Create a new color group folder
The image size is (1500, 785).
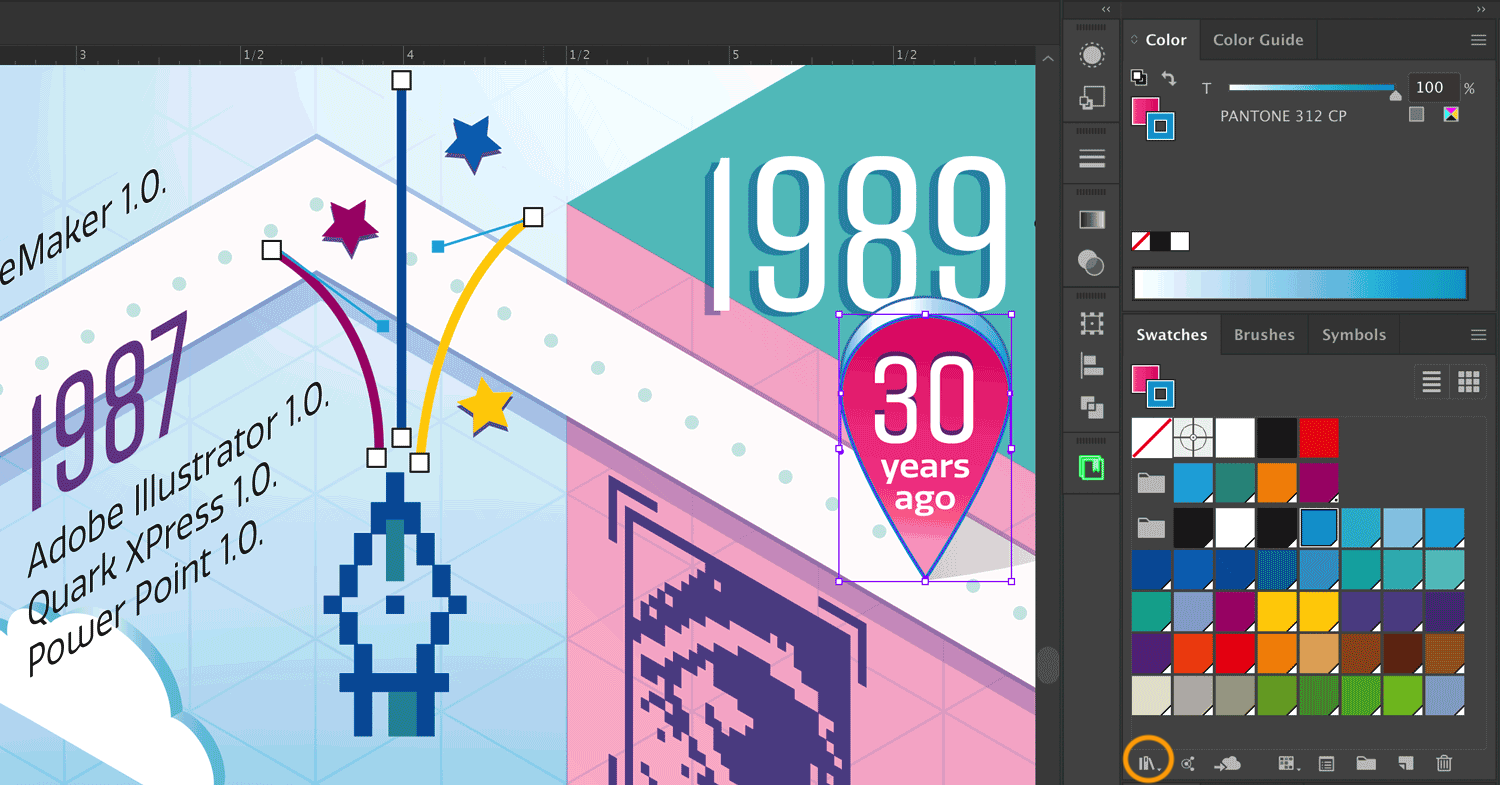pos(1366,762)
